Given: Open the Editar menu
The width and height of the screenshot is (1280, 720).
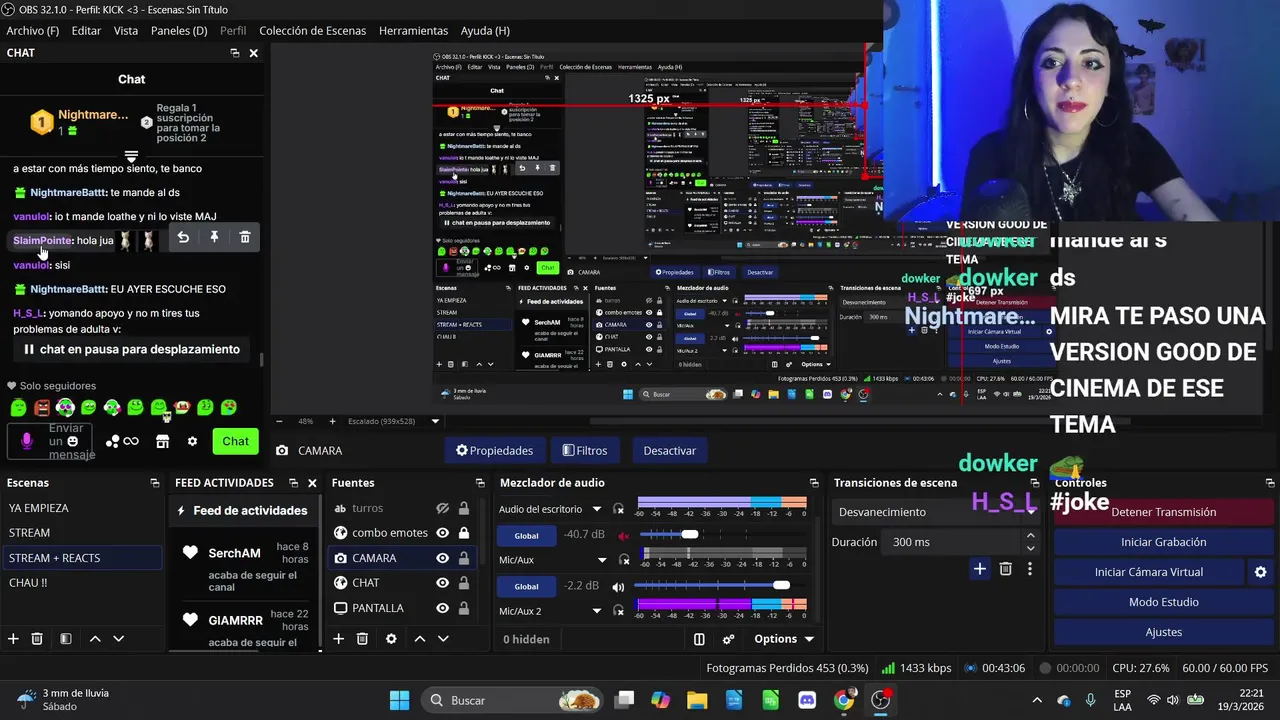Looking at the screenshot, I should tap(86, 31).
